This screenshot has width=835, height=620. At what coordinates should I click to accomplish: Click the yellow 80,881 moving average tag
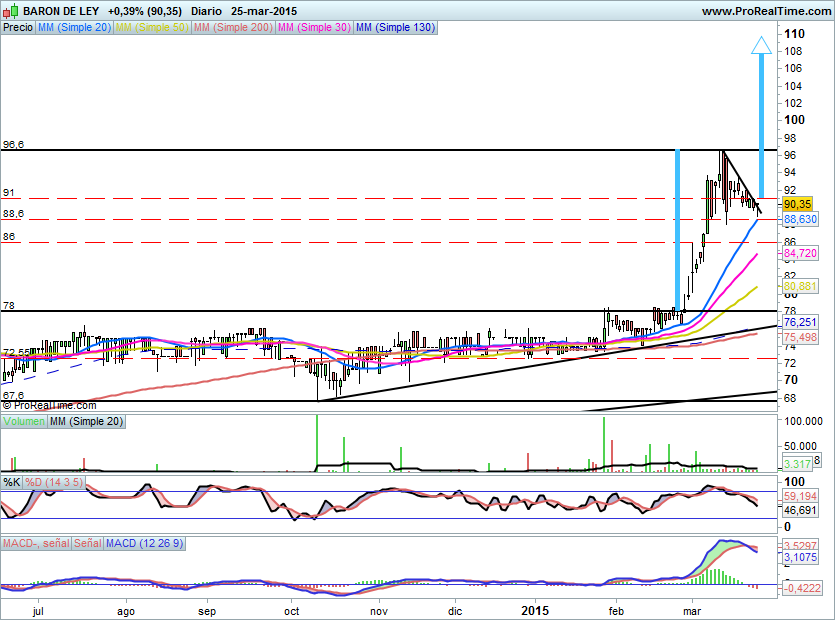tap(800, 285)
